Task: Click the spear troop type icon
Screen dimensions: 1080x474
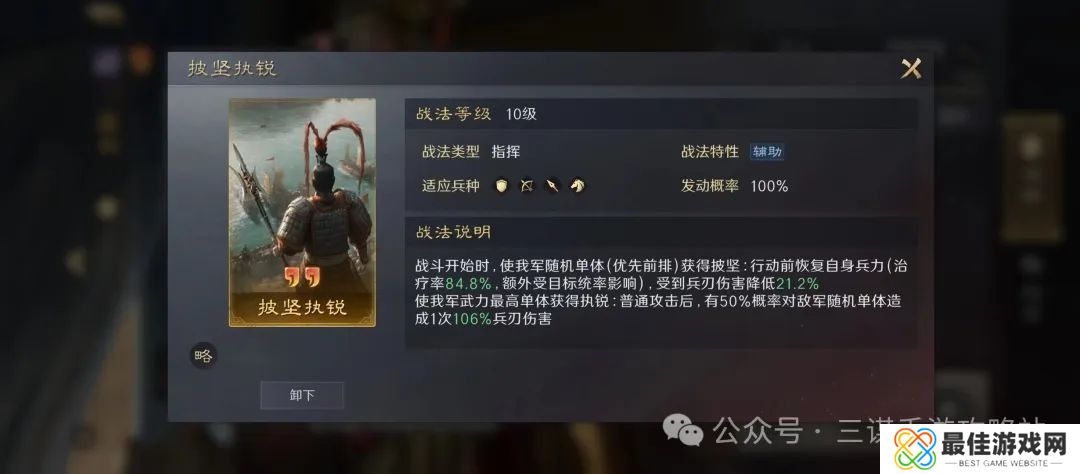Action: pyautogui.click(x=552, y=185)
